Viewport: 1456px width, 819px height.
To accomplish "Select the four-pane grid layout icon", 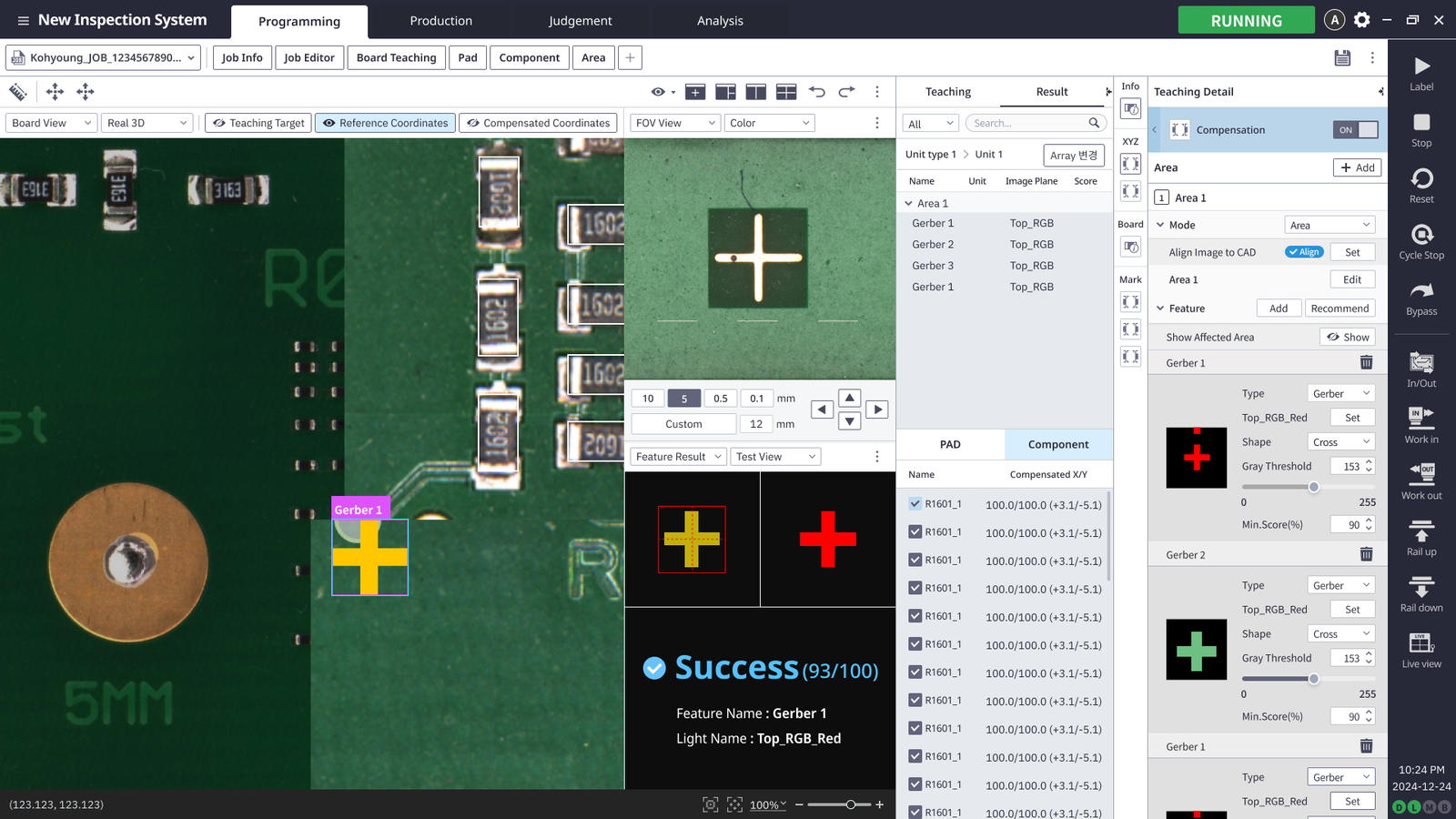I will pyautogui.click(x=786, y=92).
